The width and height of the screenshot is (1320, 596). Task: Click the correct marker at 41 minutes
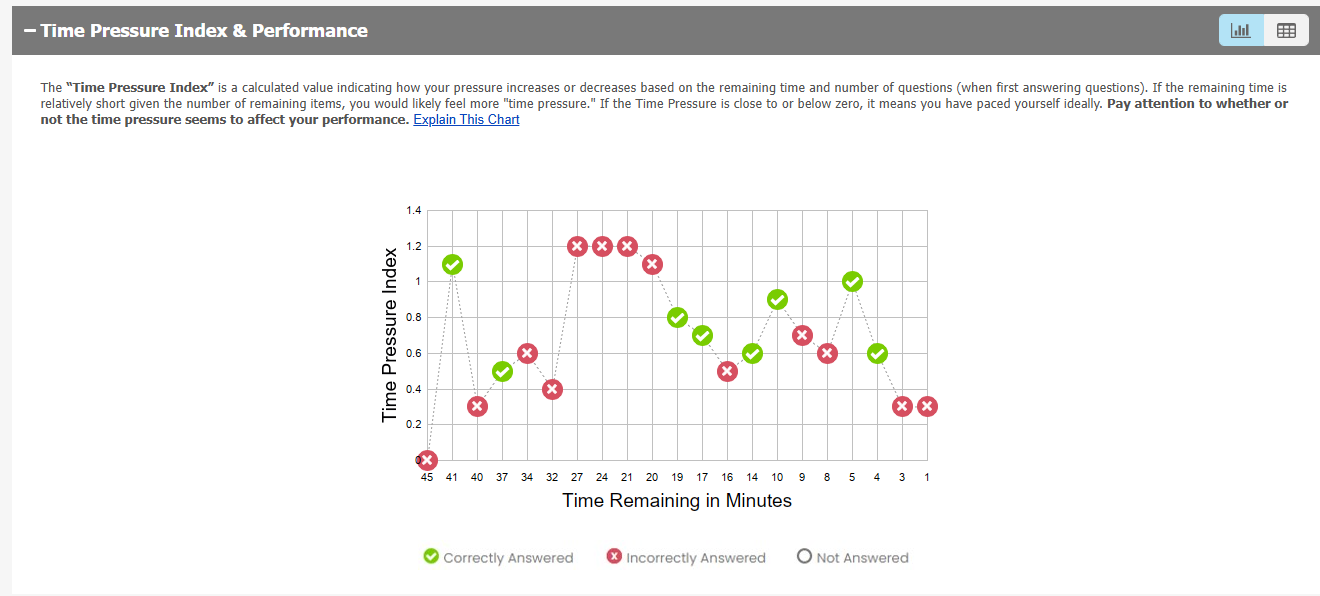pos(452,264)
